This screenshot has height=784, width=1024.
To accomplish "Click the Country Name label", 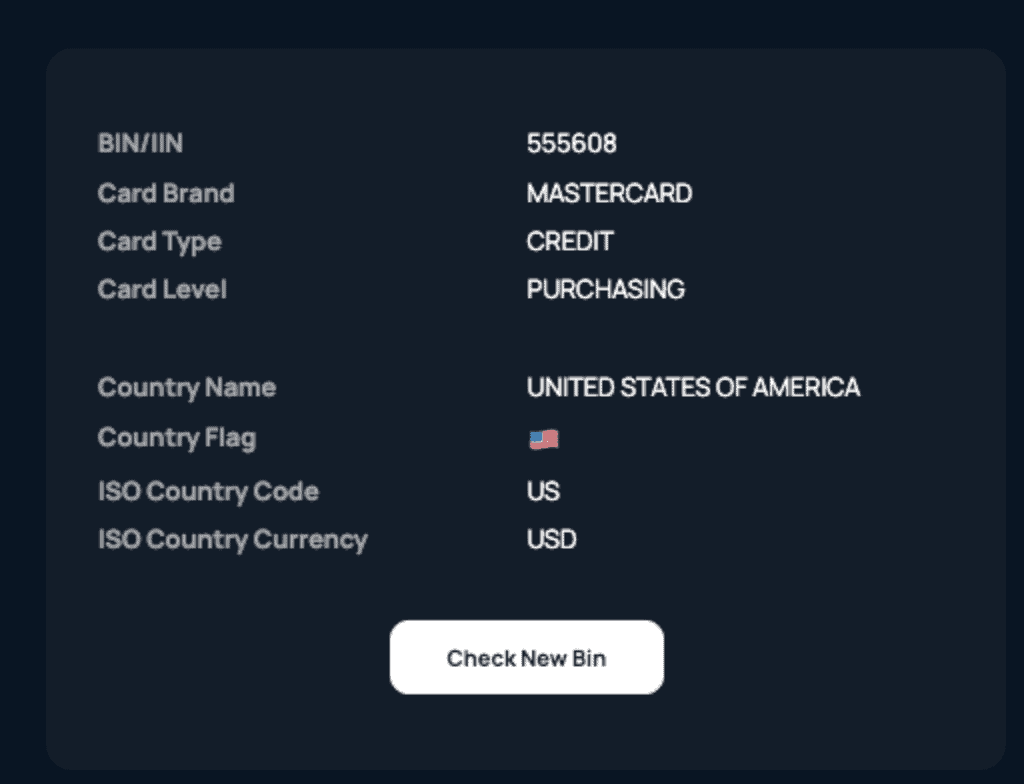I will (187, 388).
